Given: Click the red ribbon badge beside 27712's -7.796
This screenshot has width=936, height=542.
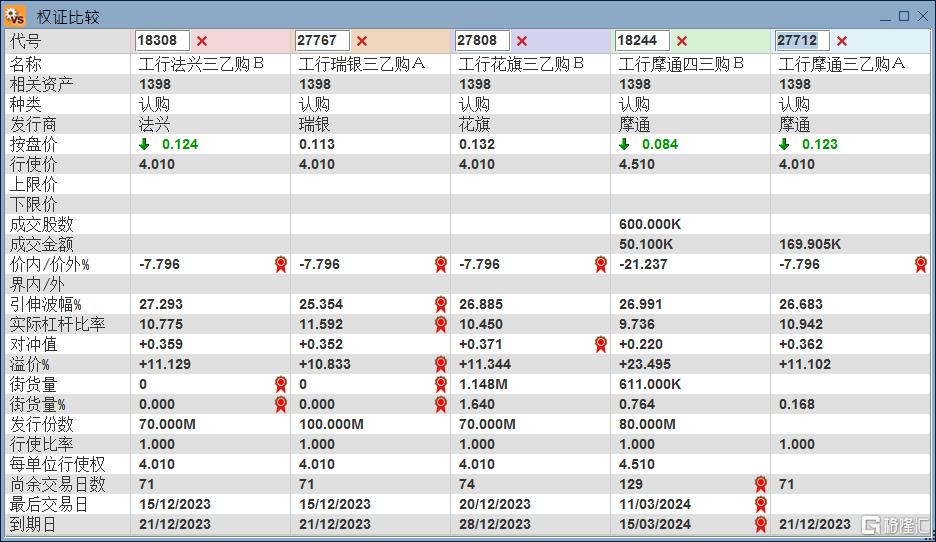Looking at the screenshot, I should 920,264.
